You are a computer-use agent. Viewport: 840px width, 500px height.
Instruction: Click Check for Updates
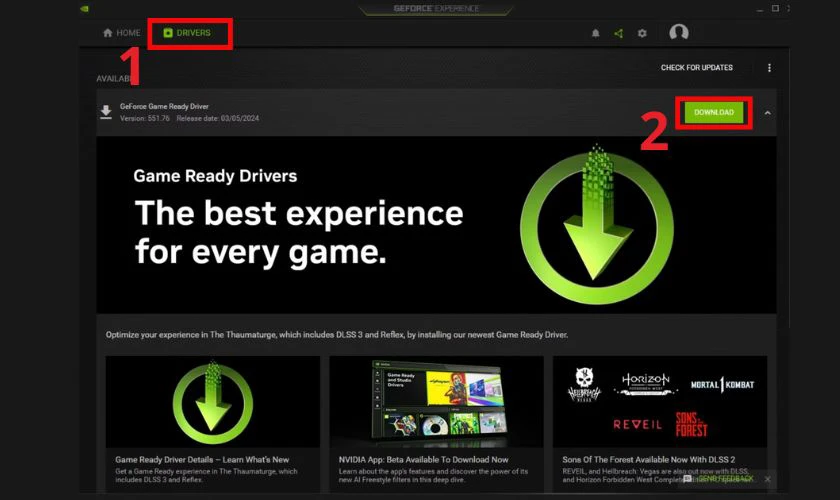(696, 68)
